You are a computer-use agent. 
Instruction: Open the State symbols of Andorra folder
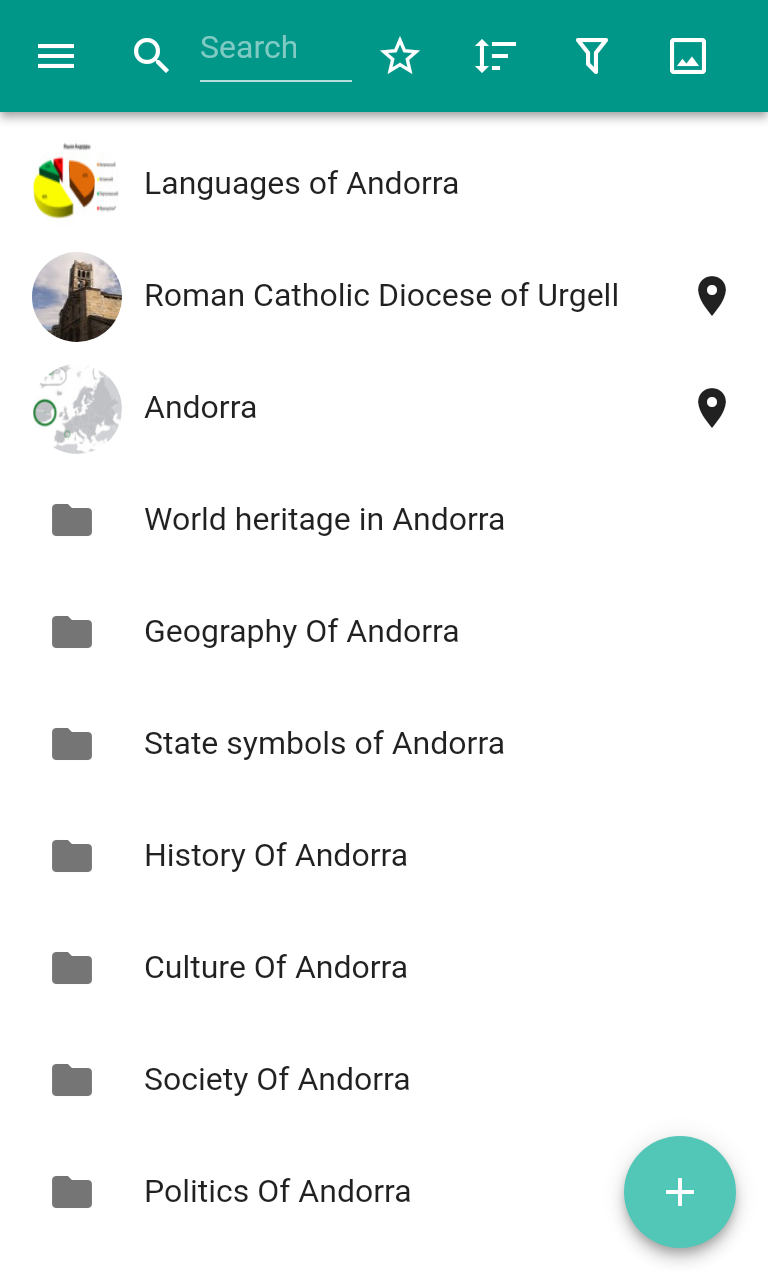[x=324, y=744]
